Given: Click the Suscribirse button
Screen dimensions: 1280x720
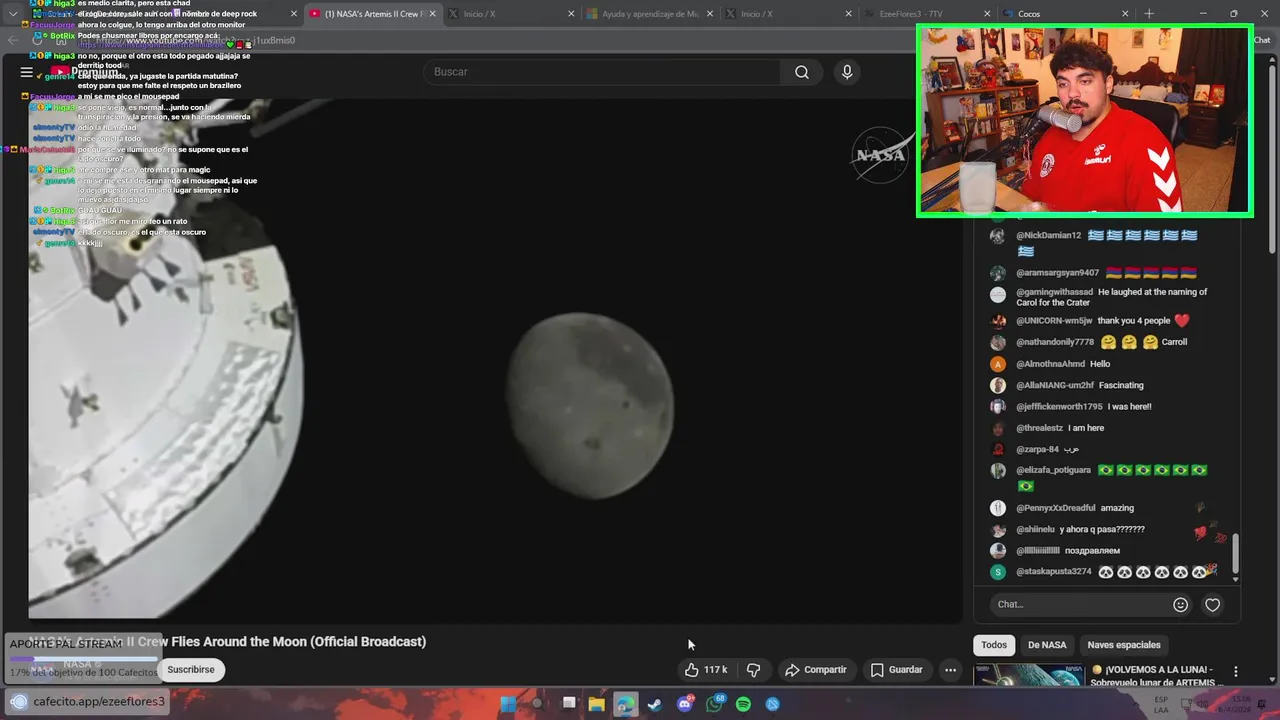Looking at the screenshot, I should click(x=190, y=670).
